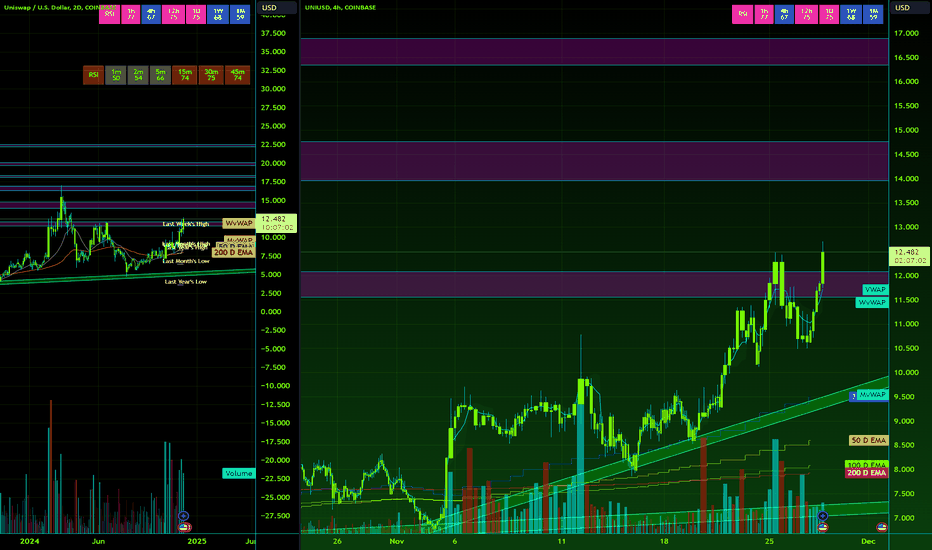Click the flag icon under the 4h chart's latest candle

823,527
